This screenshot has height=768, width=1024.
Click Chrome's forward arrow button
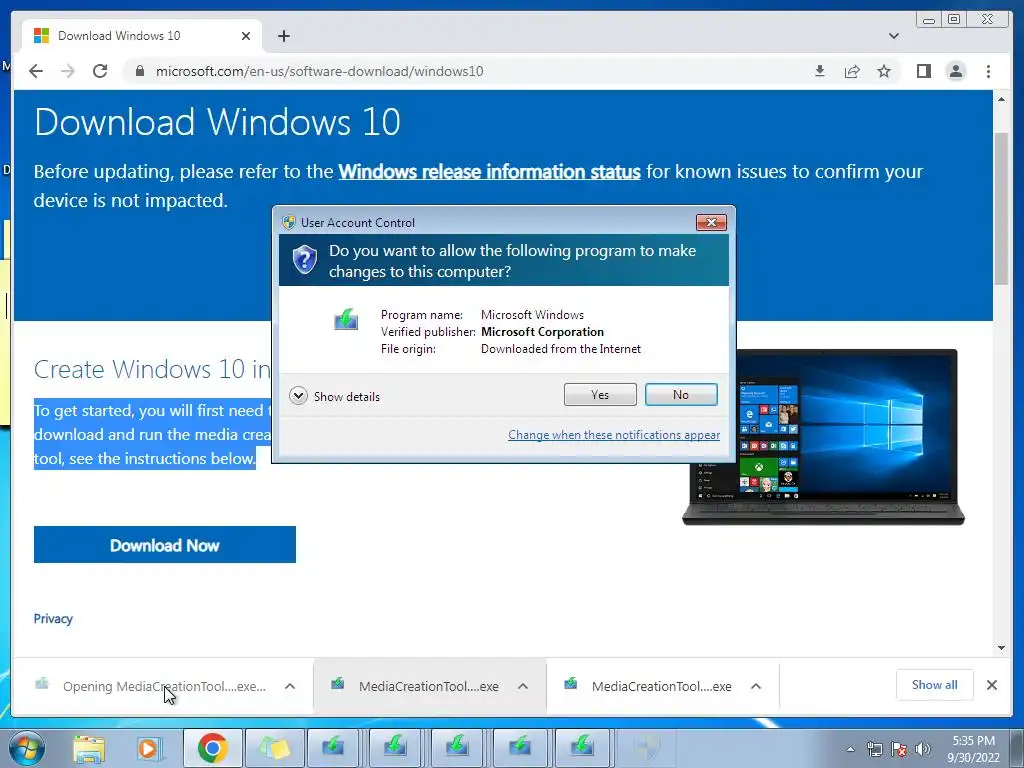click(68, 71)
